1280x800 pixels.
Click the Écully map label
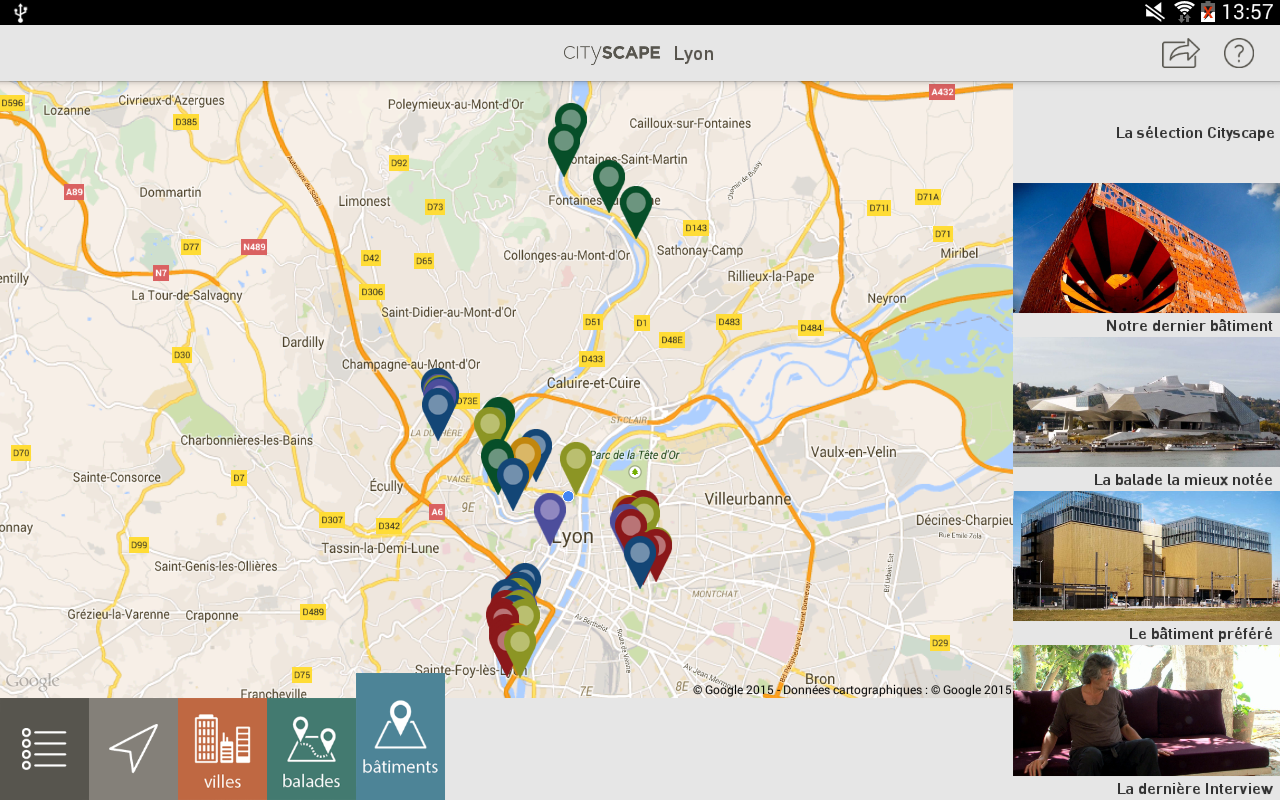click(x=386, y=486)
